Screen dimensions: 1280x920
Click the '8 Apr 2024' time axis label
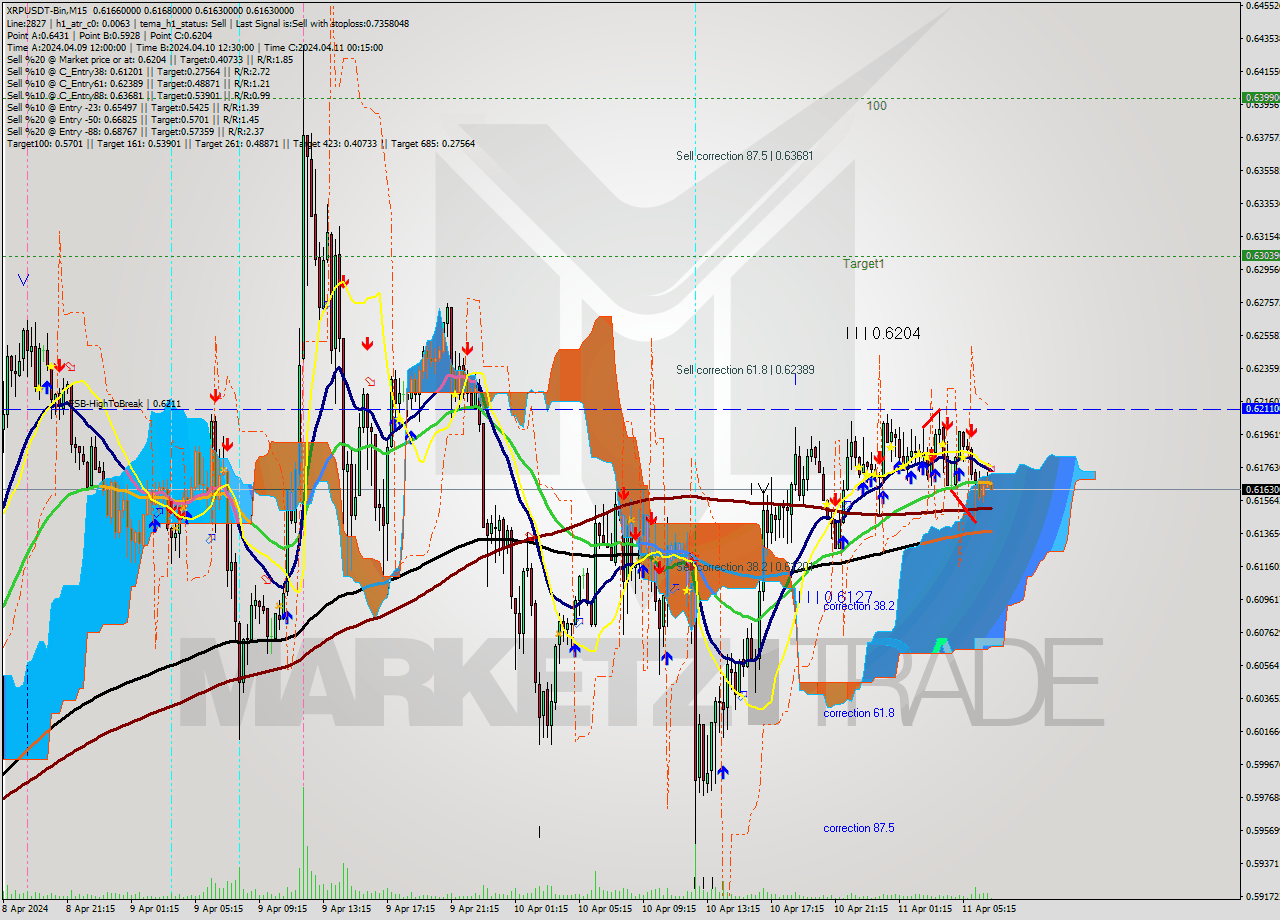click(x=26, y=909)
